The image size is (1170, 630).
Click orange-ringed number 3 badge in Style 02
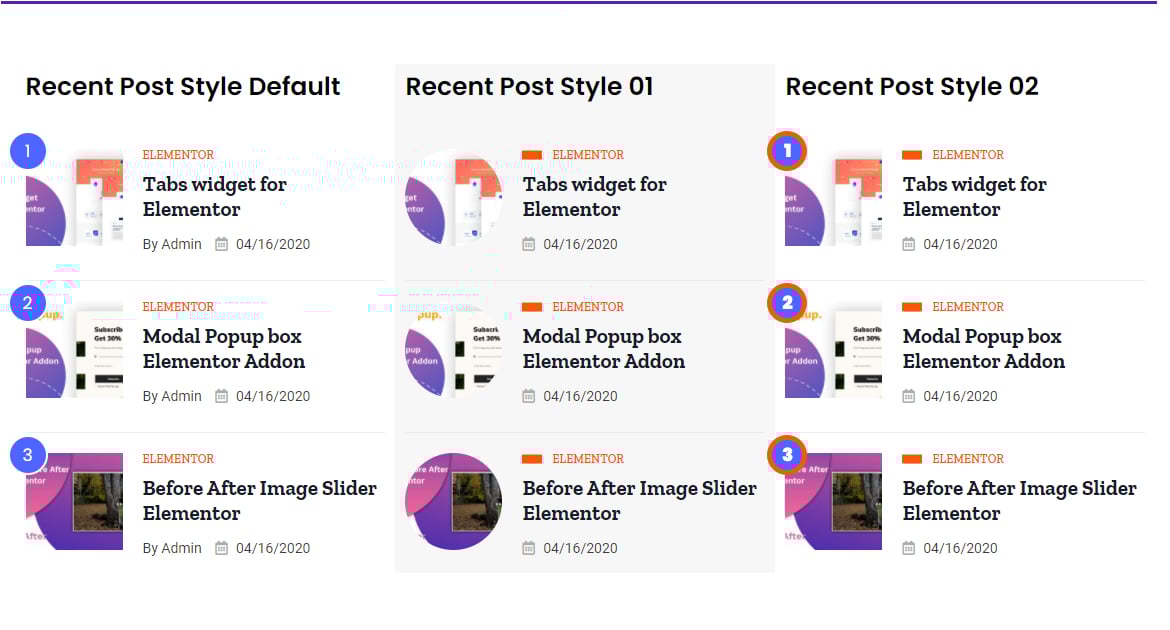tap(787, 455)
